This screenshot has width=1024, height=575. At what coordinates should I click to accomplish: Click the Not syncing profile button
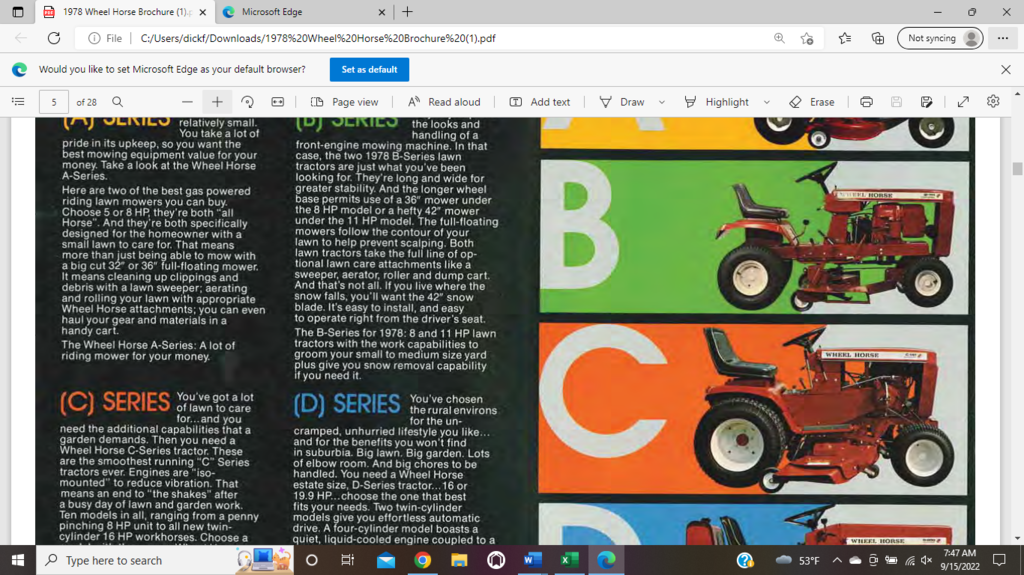(940, 38)
